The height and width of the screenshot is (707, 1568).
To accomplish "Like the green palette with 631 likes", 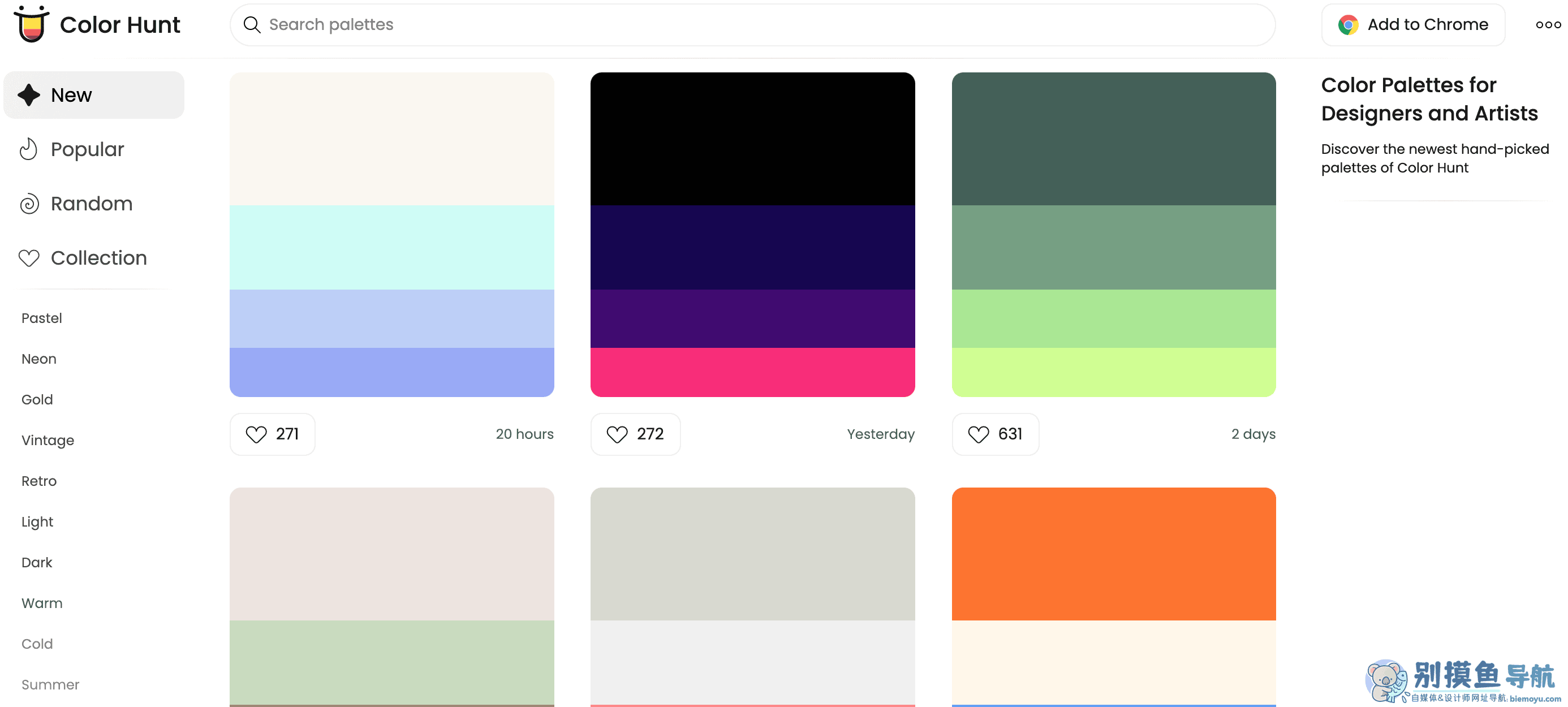I will click(994, 434).
